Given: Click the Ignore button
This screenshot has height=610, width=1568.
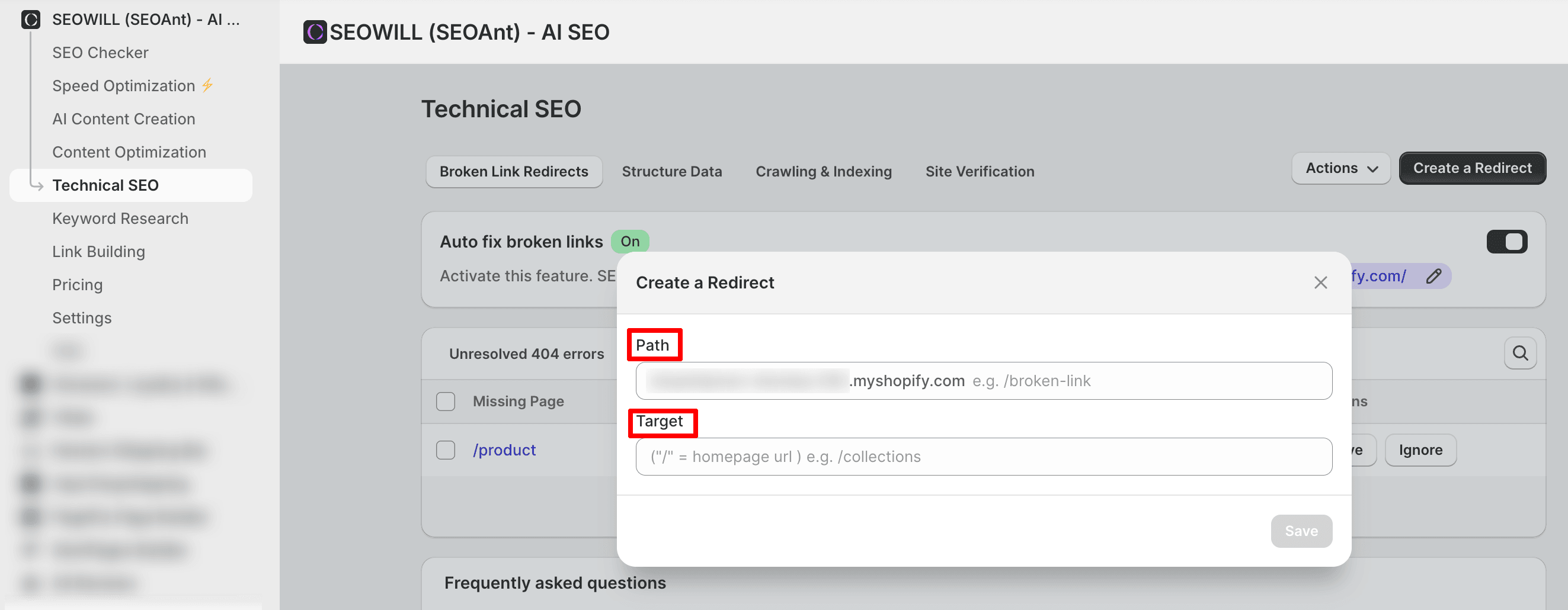Looking at the screenshot, I should tap(1420, 450).
